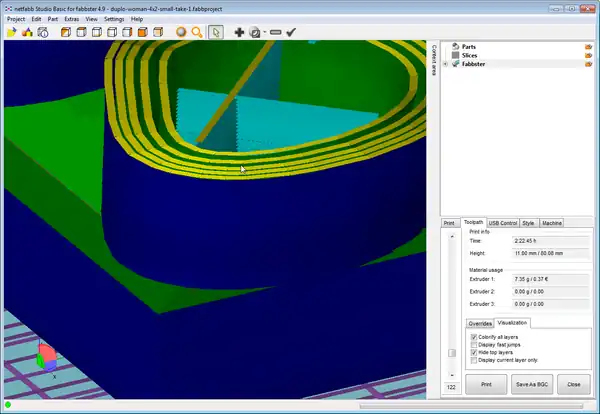Open dropdown arrow next to toolbar gear
Viewport: 600px width, 414px height.
(x=264, y=33)
